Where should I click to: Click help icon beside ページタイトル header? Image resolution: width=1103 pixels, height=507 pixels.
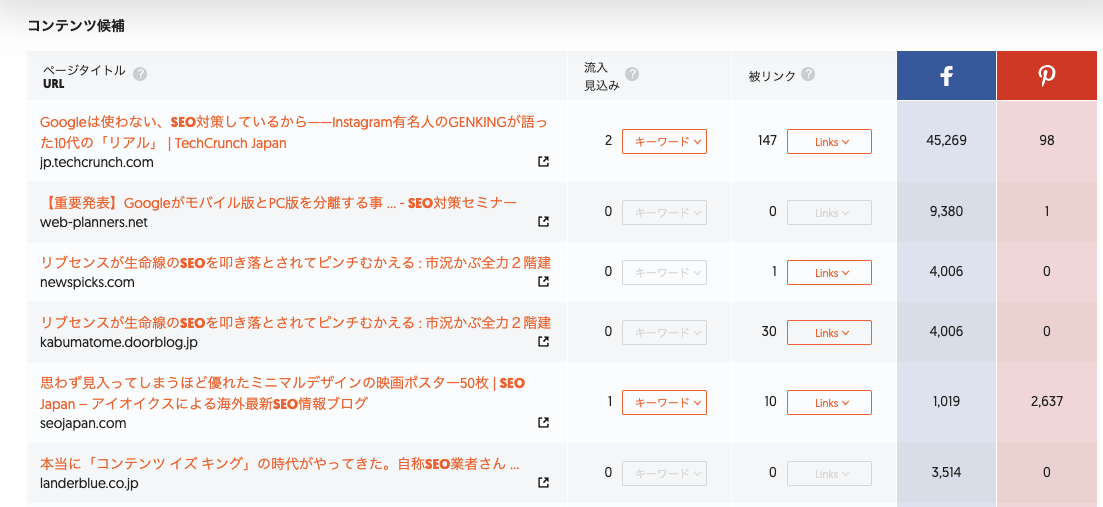click(140, 74)
